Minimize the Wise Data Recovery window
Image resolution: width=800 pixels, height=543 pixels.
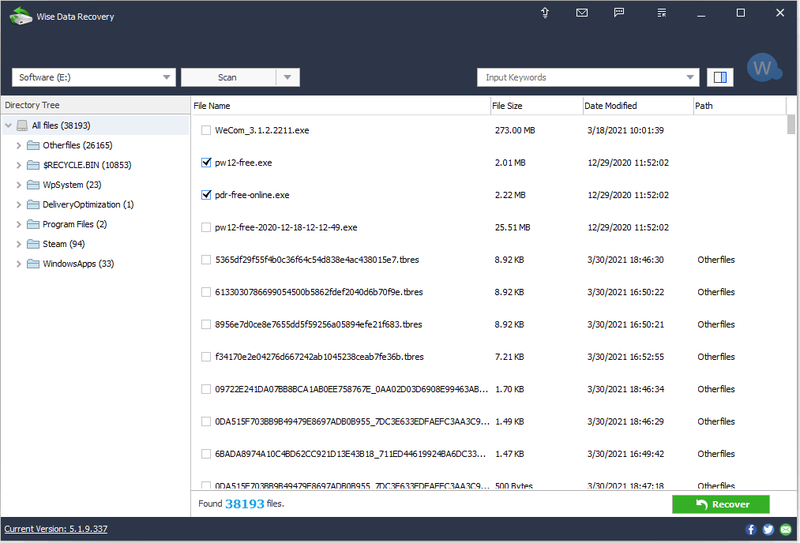(x=701, y=14)
